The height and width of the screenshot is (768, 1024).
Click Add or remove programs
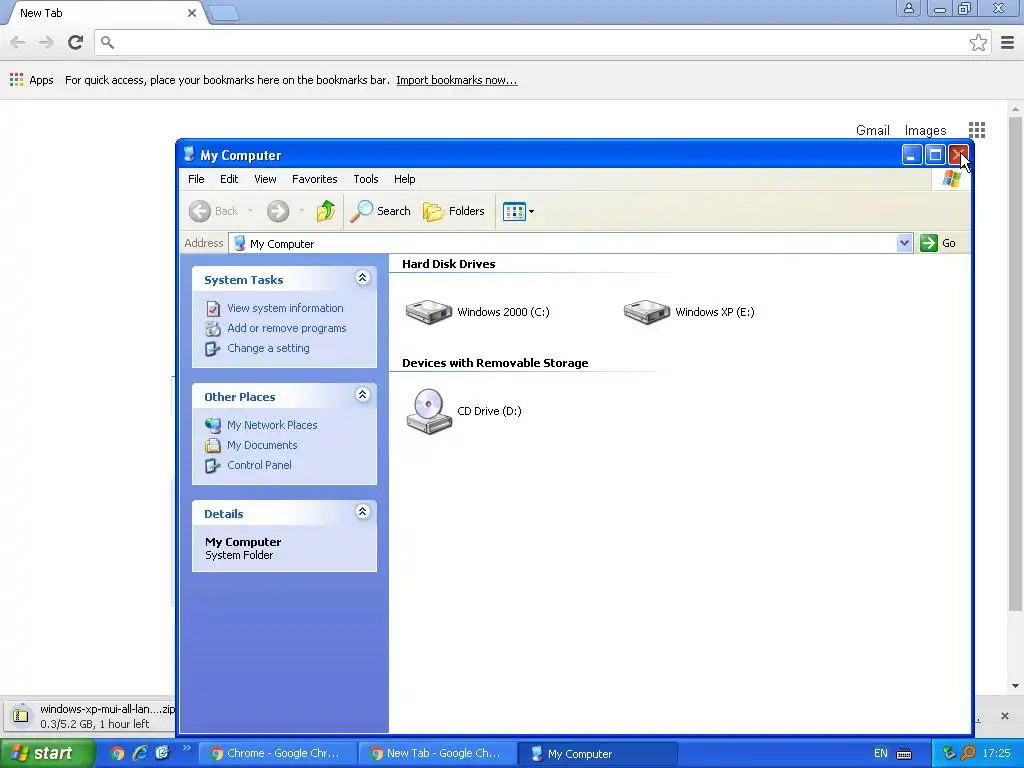pos(287,328)
